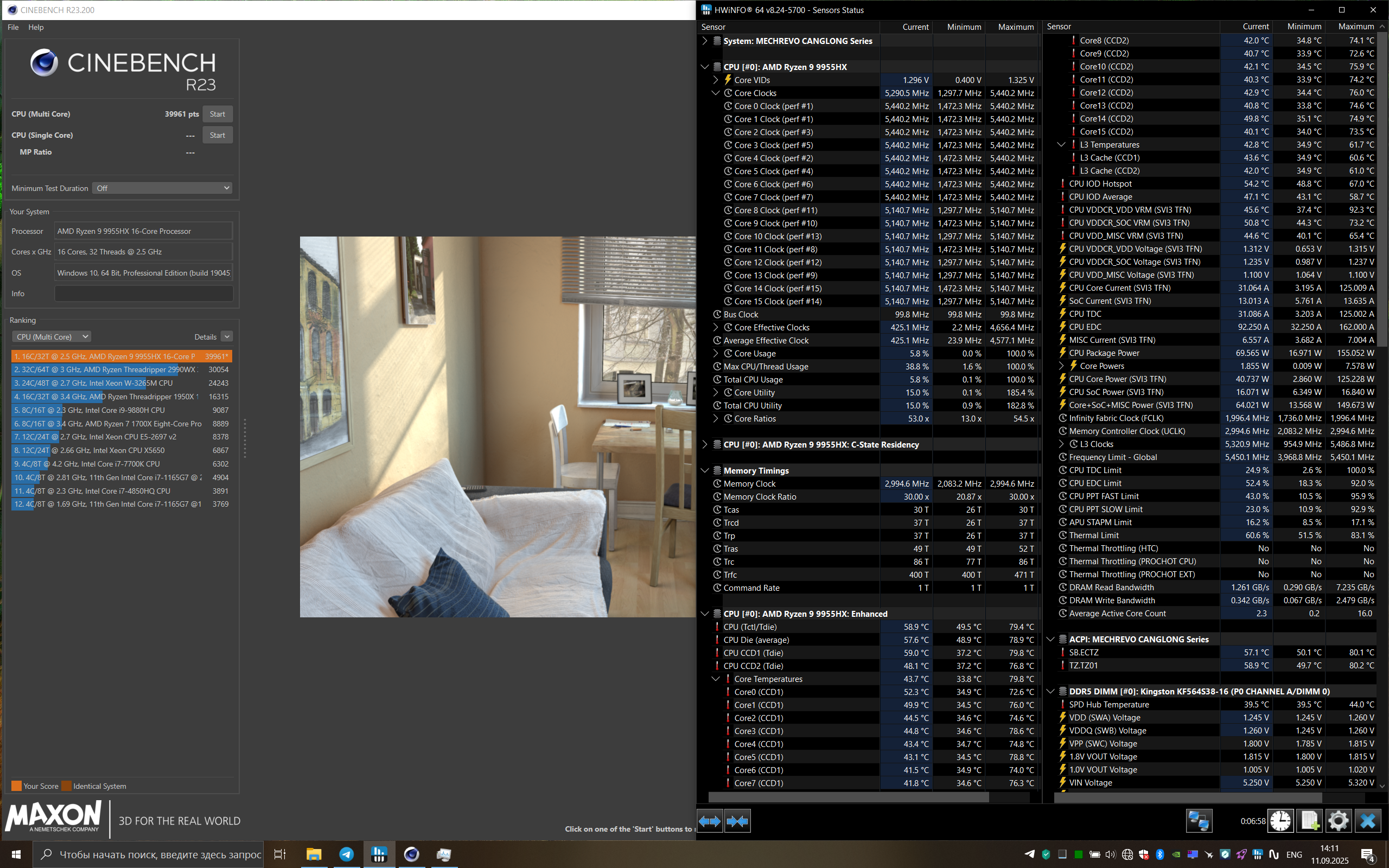Screen dimensions: 1389x868
Task: Close HWiNFO sensors with the blue X button
Action: click(x=1368, y=821)
